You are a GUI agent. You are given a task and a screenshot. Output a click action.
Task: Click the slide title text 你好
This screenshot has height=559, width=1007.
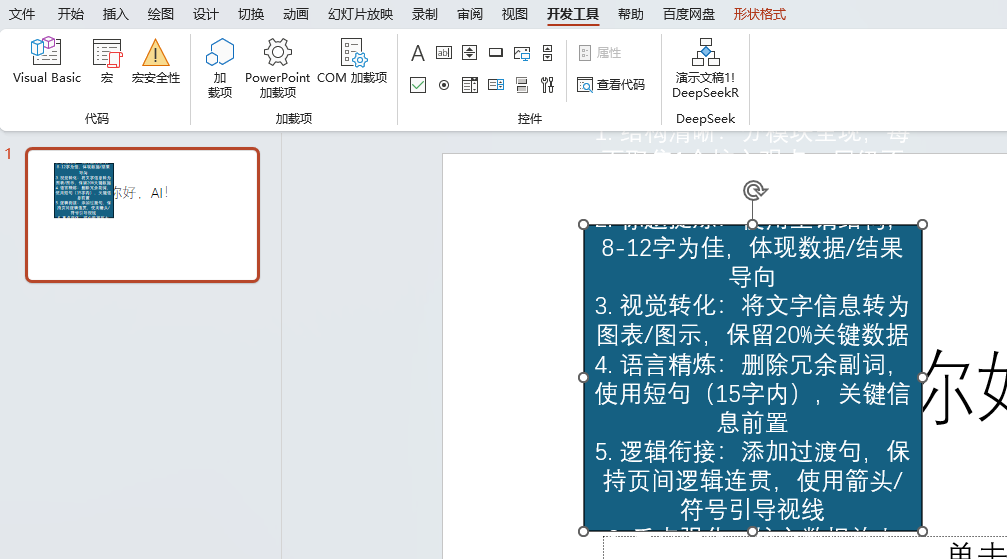point(965,387)
